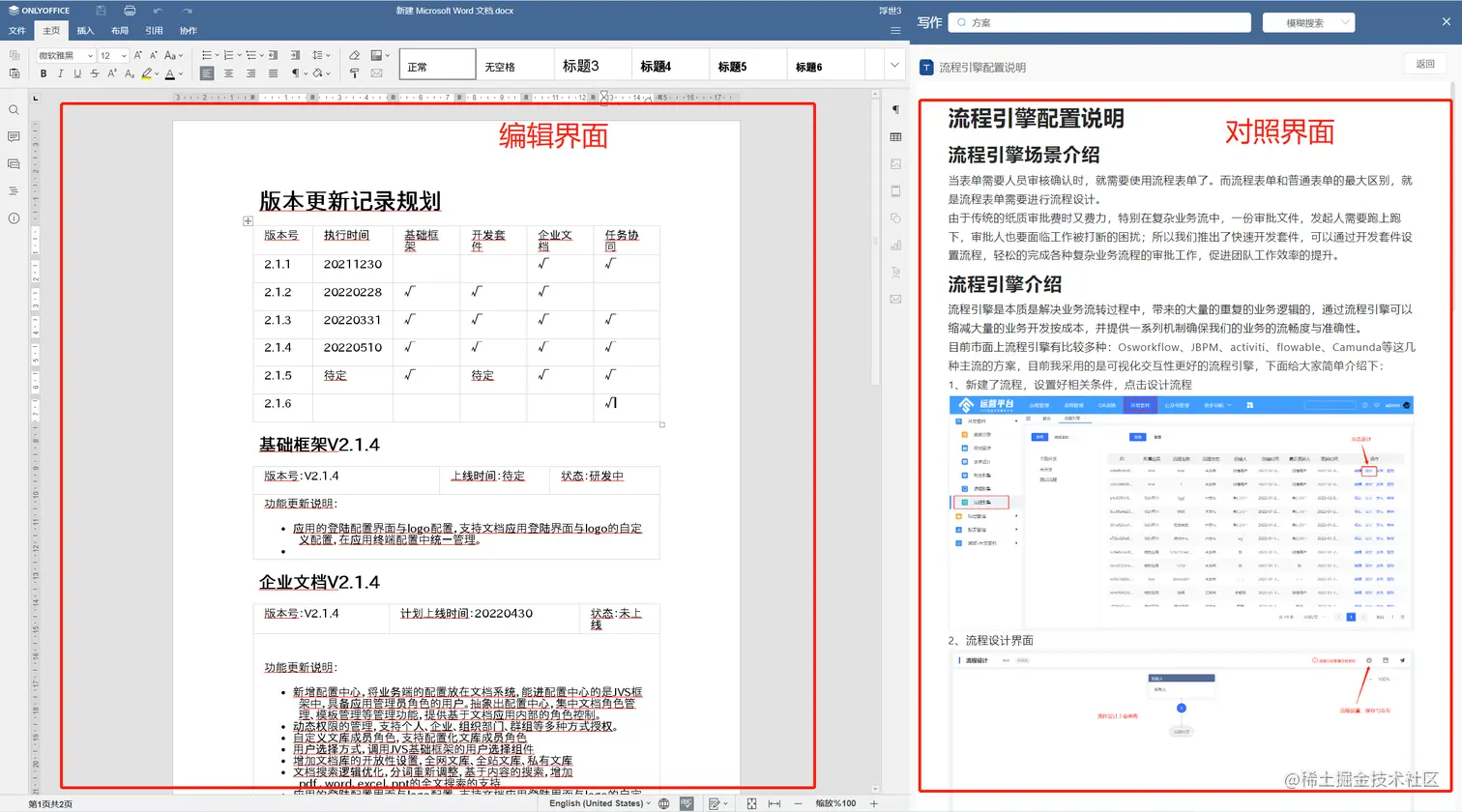This screenshot has width=1462, height=812.
Task: Apply the 无空格 style
Action: point(515,65)
